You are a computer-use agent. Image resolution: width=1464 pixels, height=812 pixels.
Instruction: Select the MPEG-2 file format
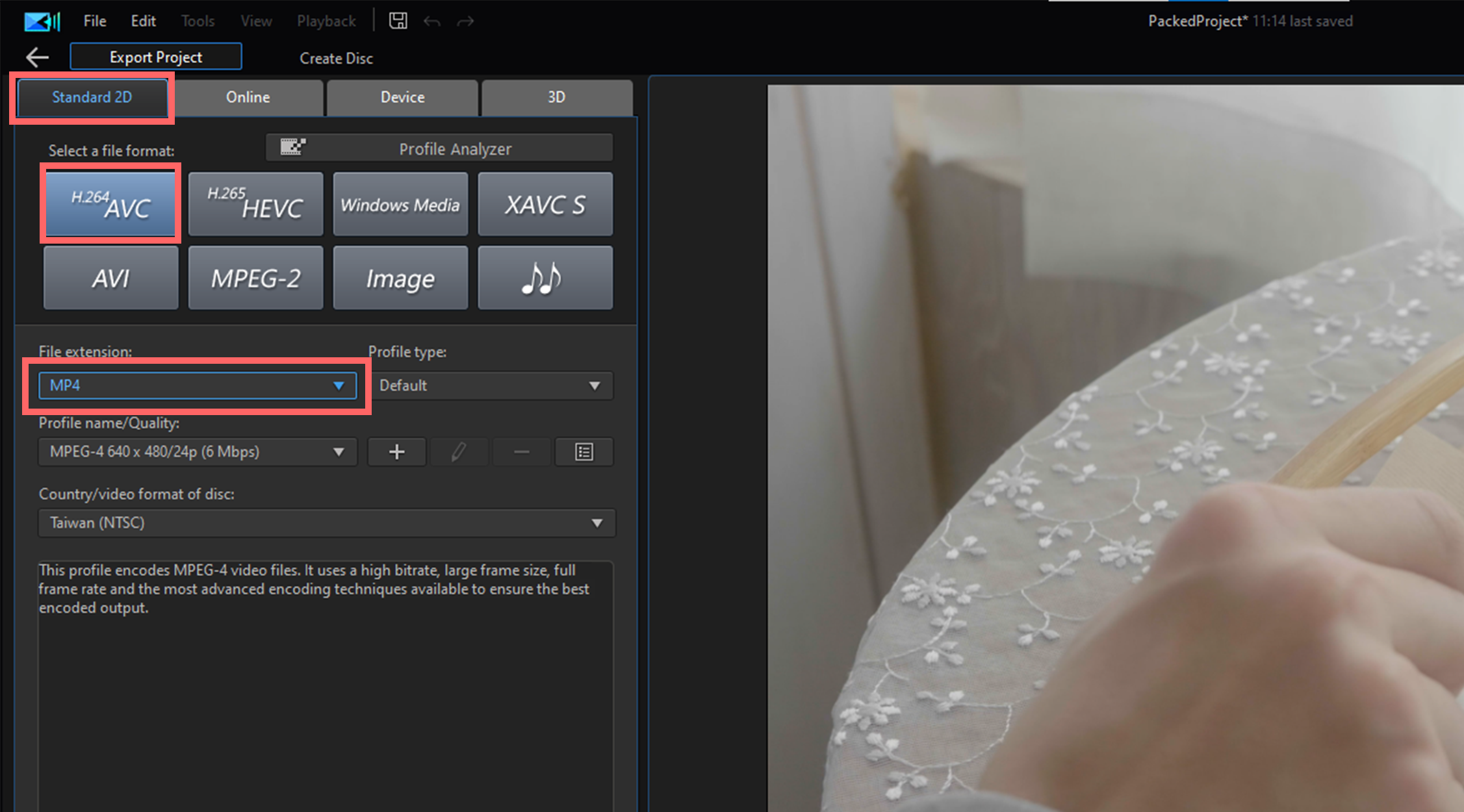[255, 278]
